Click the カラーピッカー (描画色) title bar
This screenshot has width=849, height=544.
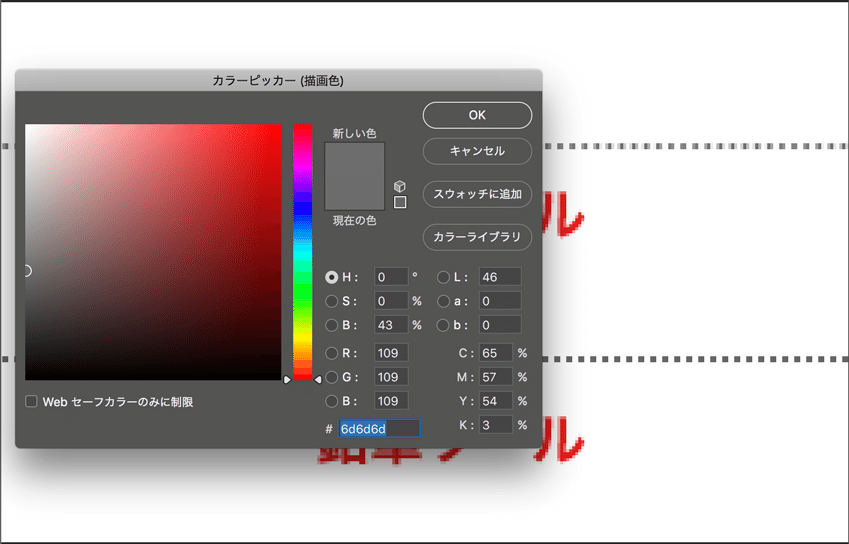pos(279,81)
